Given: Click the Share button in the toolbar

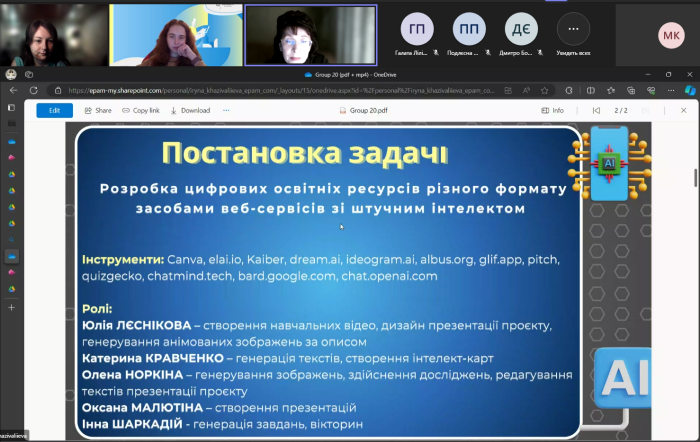Looking at the screenshot, I should 98,110.
